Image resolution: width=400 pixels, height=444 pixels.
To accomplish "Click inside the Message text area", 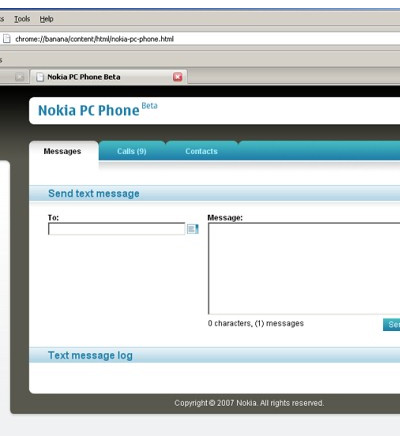I will pyautogui.click(x=304, y=269).
